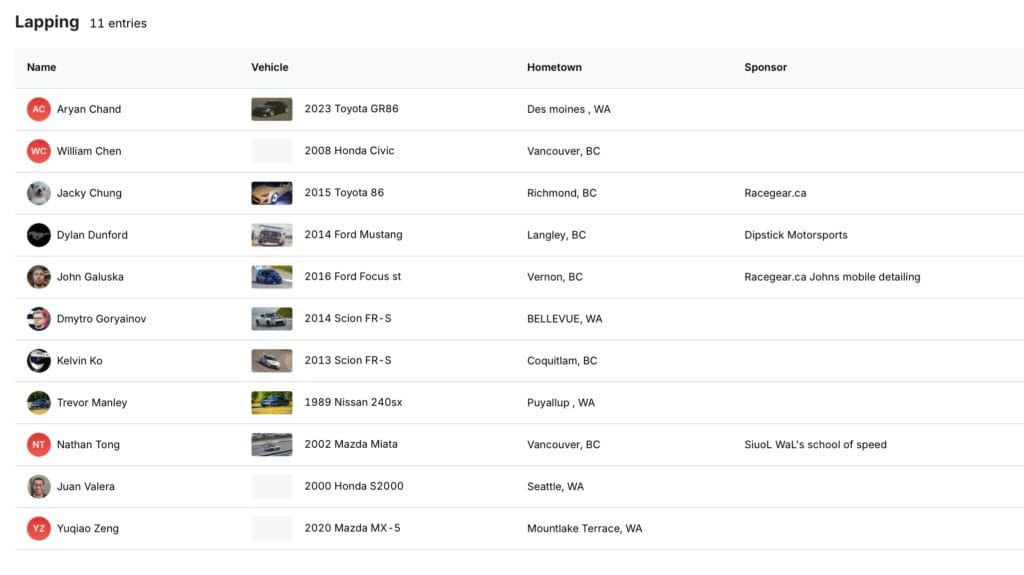Open John Galuska's name link
The image size is (1024, 575).
point(90,276)
